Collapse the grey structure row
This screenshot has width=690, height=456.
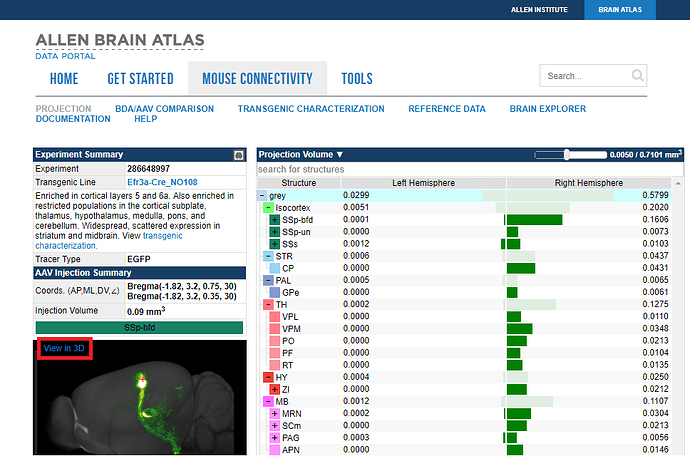tap(262, 195)
